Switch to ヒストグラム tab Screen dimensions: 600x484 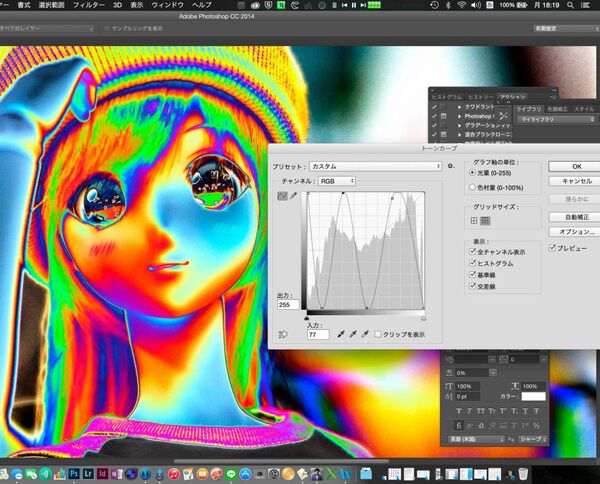pos(447,97)
